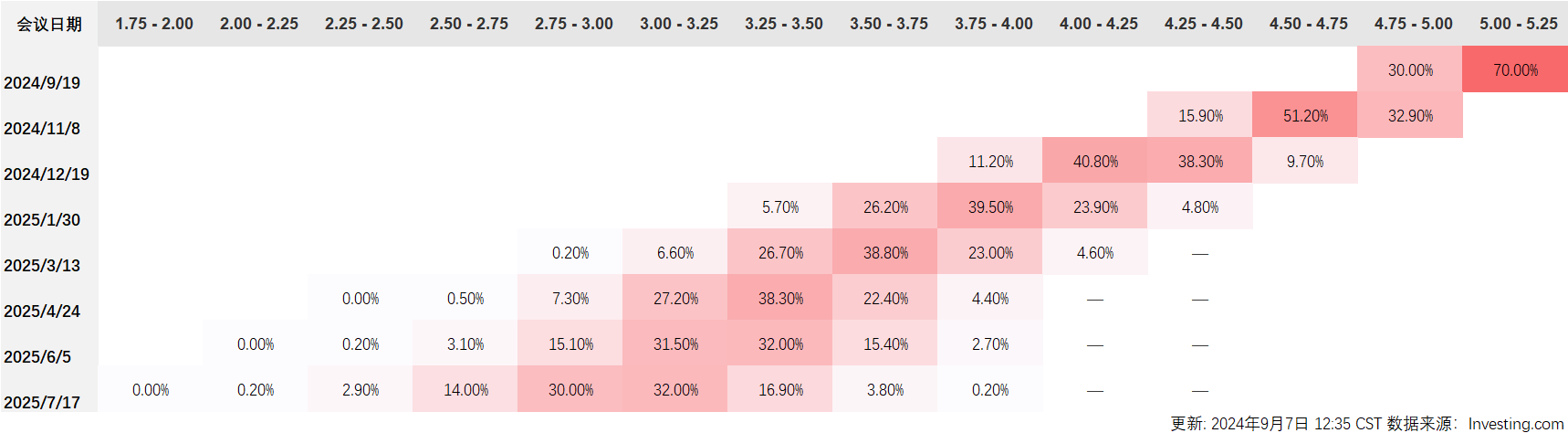Screen dimensions: 1568x433
Task: Select the 11.20% cell in the 2024/12/19 row
Action: pyautogui.click(x=990, y=162)
